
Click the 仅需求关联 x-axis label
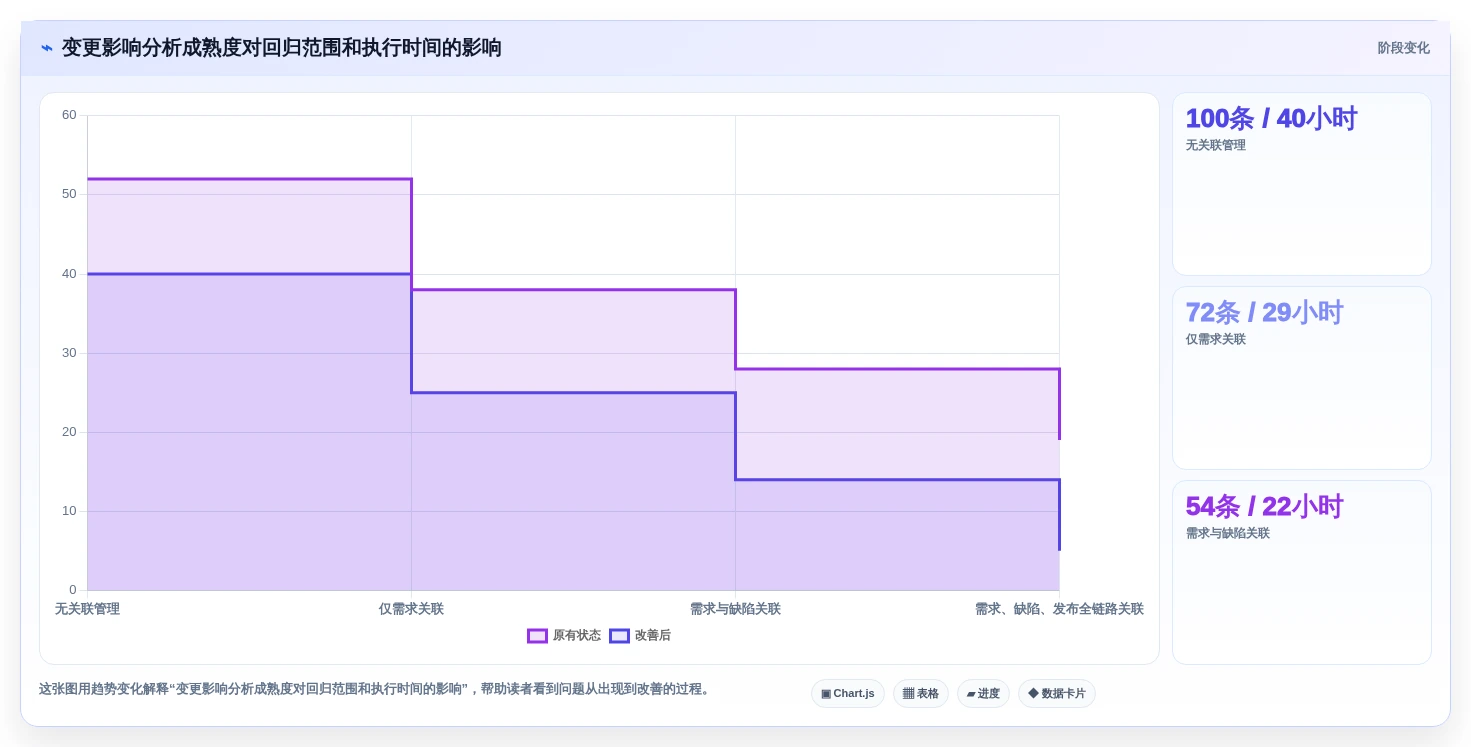pyautogui.click(x=411, y=609)
